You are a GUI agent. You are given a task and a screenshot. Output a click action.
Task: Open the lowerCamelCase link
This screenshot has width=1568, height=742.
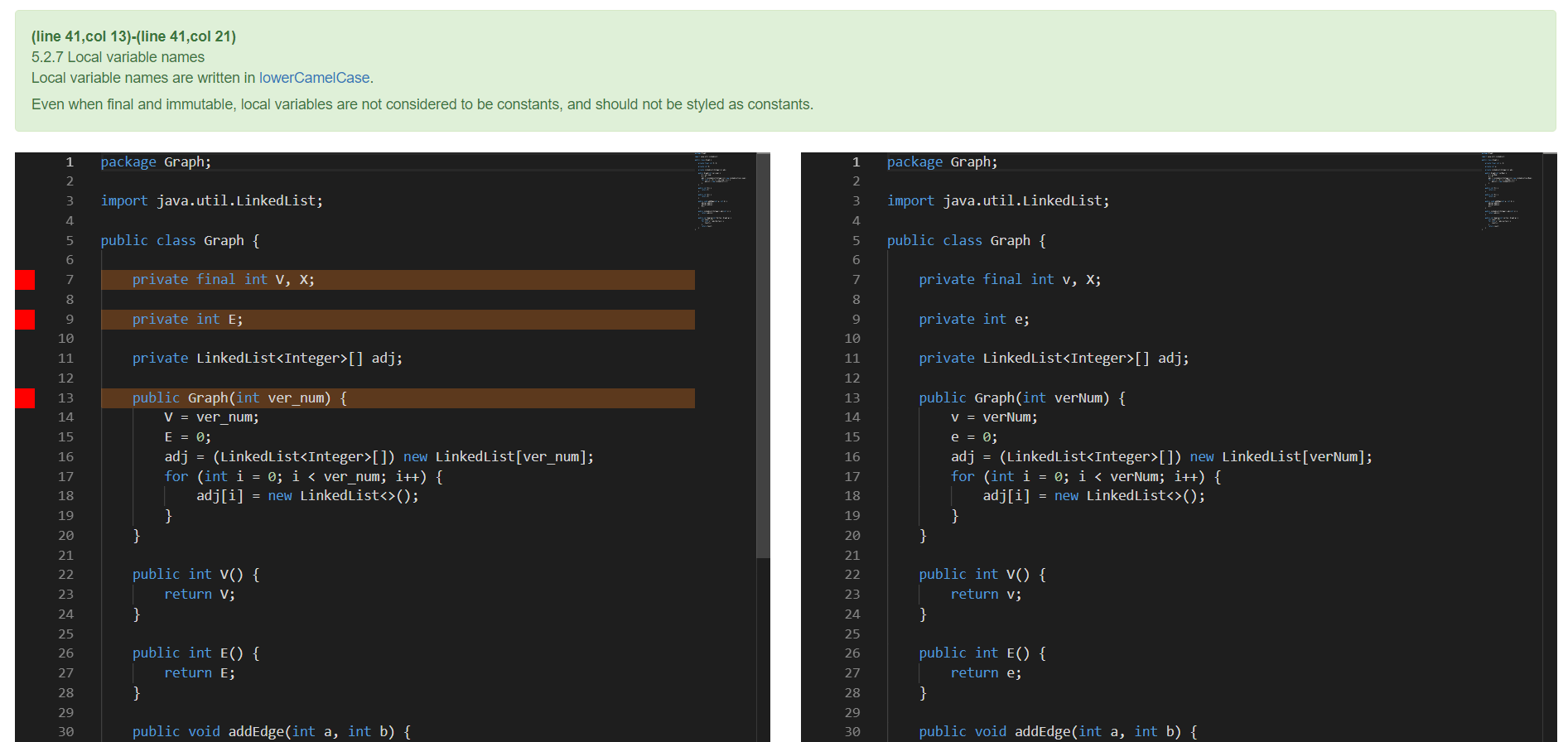(x=314, y=78)
